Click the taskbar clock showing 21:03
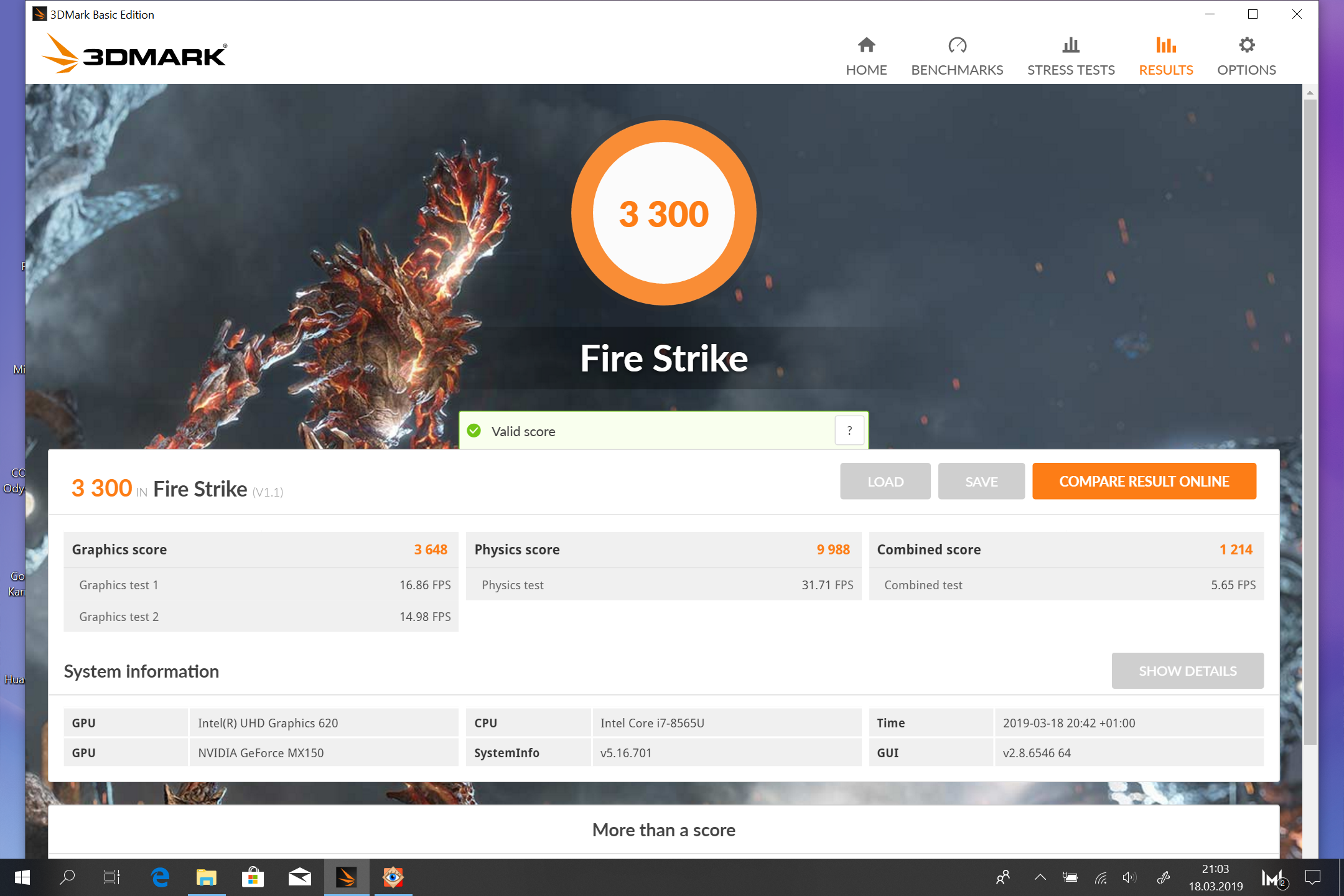The height and width of the screenshot is (896, 1344). 1215,877
